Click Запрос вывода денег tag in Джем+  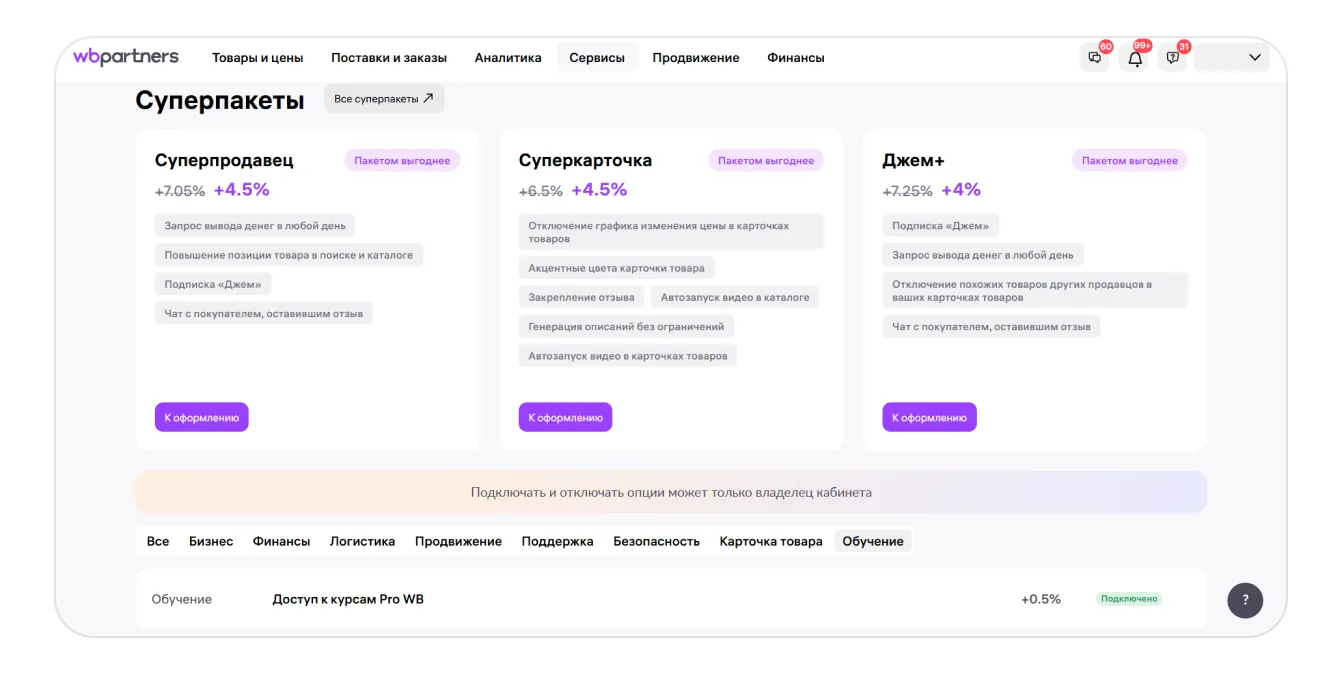click(x=983, y=255)
